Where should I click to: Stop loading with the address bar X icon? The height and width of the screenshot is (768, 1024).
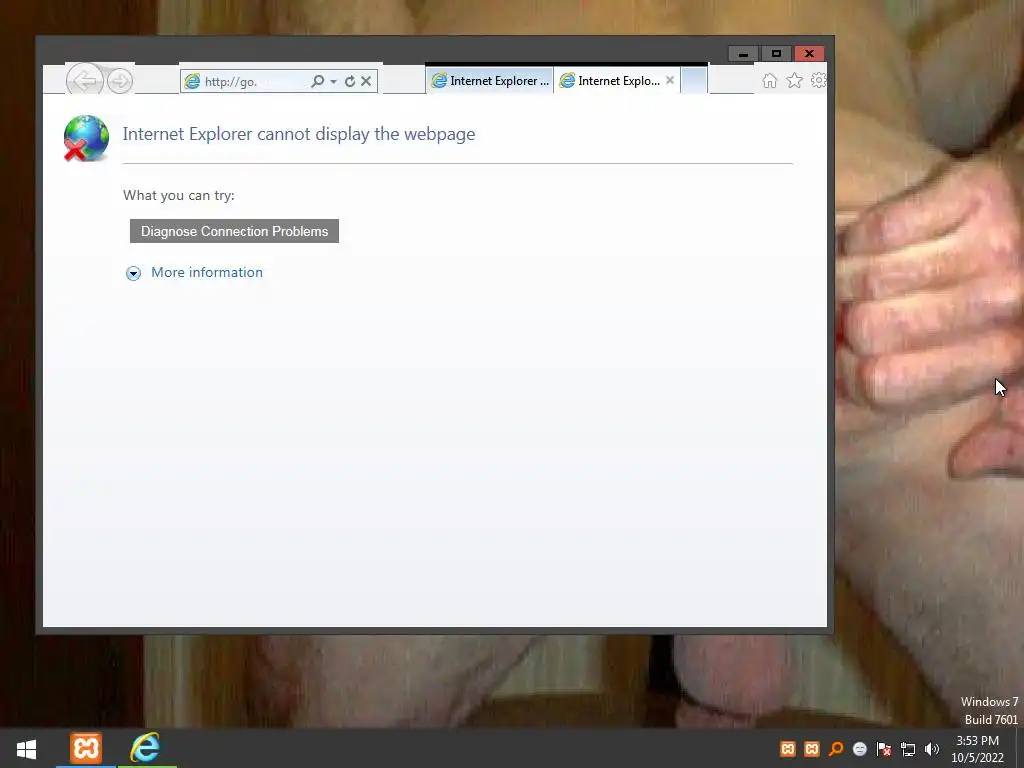tap(366, 81)
